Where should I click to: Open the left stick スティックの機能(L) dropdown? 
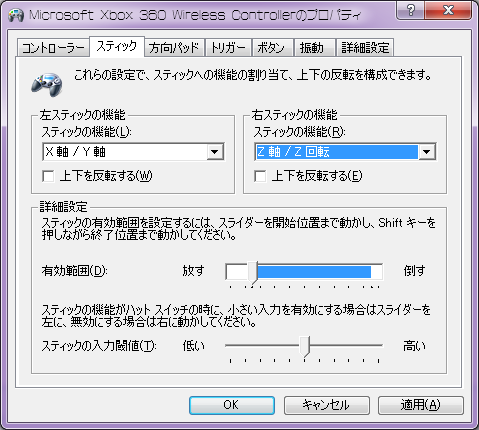click(133, 152)
